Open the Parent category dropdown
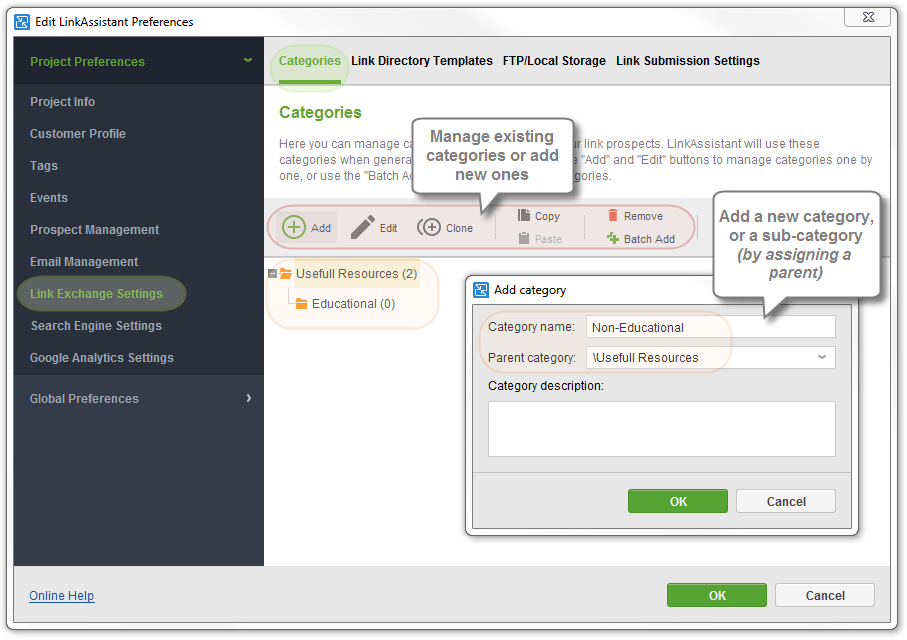Viewport: 907px width, 640px height. pos(821,357)
